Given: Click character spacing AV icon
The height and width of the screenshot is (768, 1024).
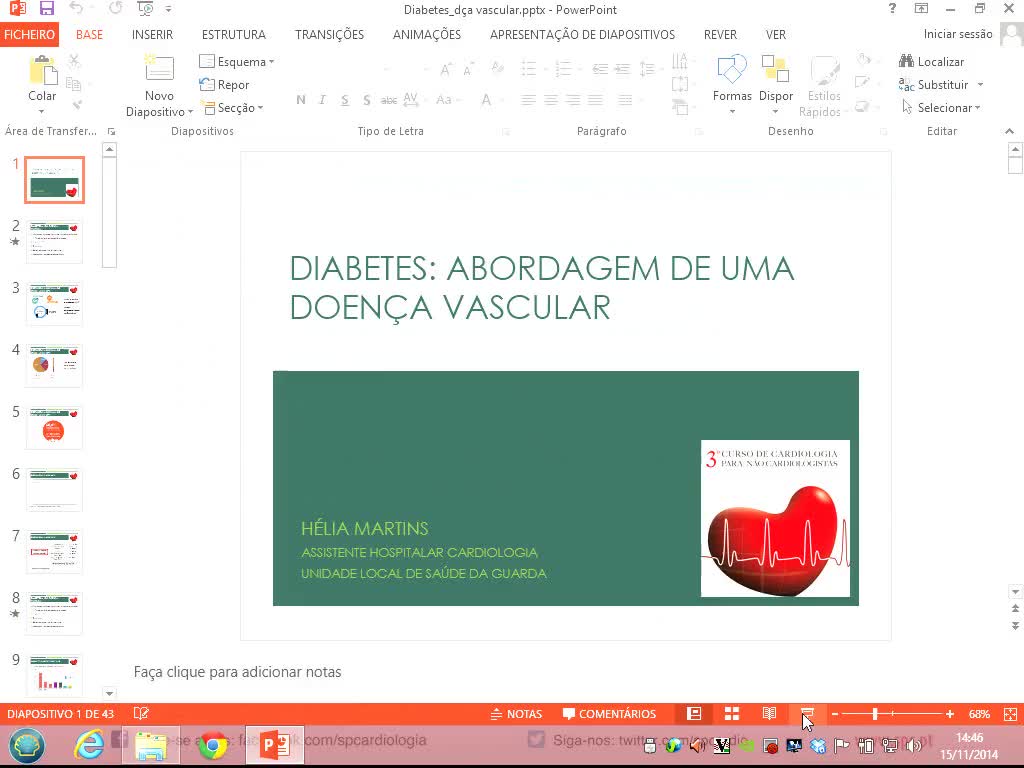Looking at the screenshot, I should [410, 99].
